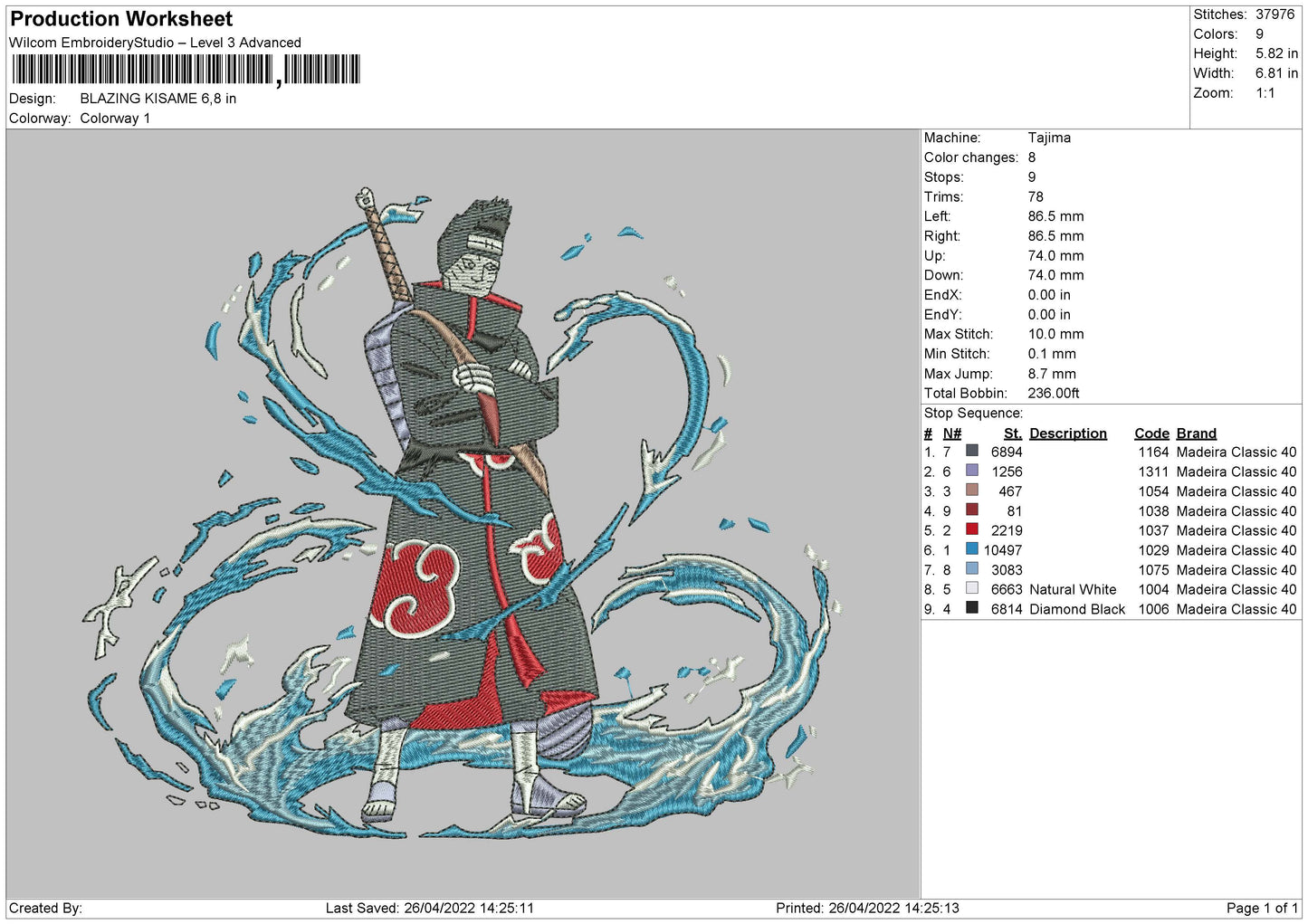Click the machine value "Tajima"
Viewport: 1308px width, 924px height.
(1049, 138)
